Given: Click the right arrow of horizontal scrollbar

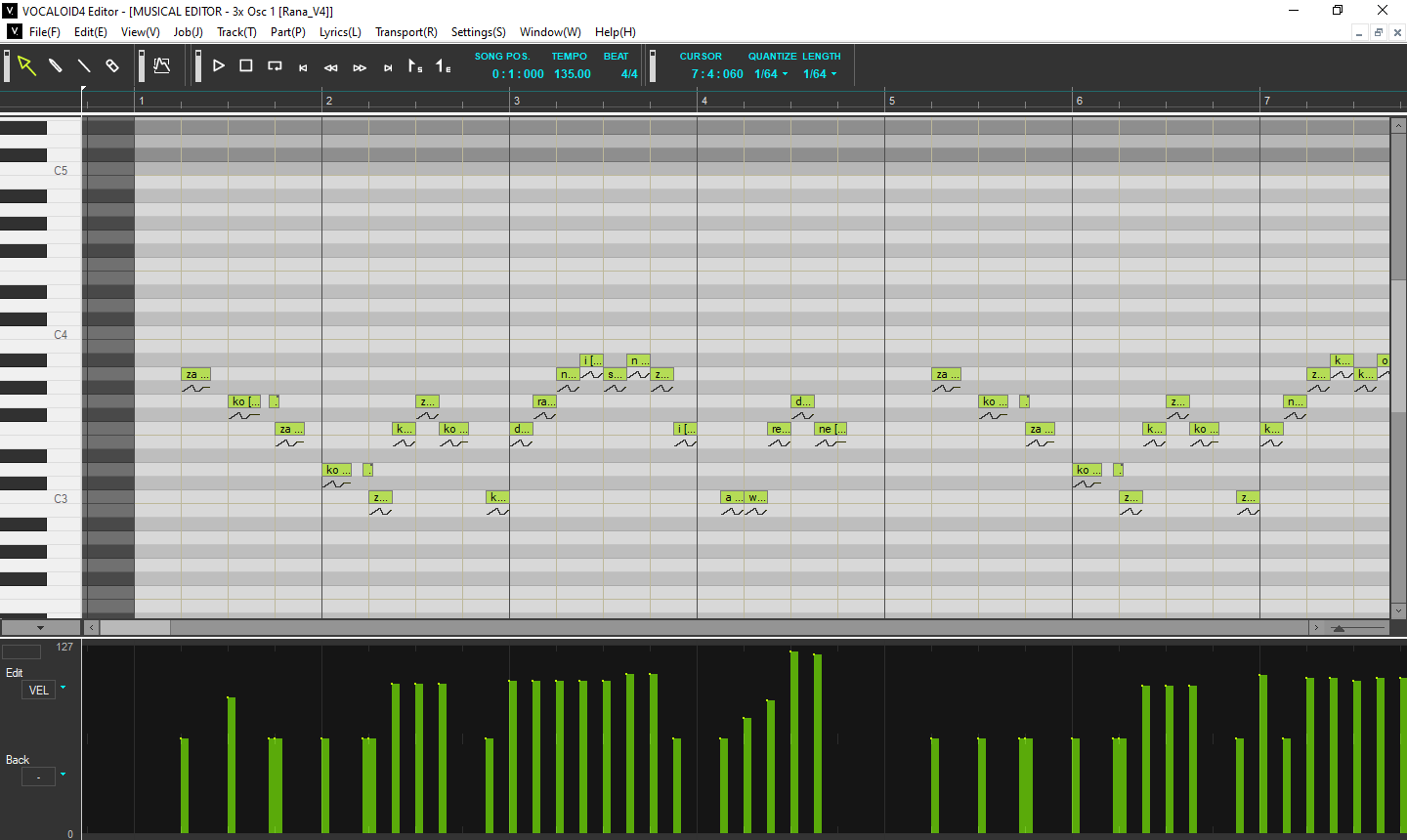Looking at the screenshot, I should coord(1316,628).
